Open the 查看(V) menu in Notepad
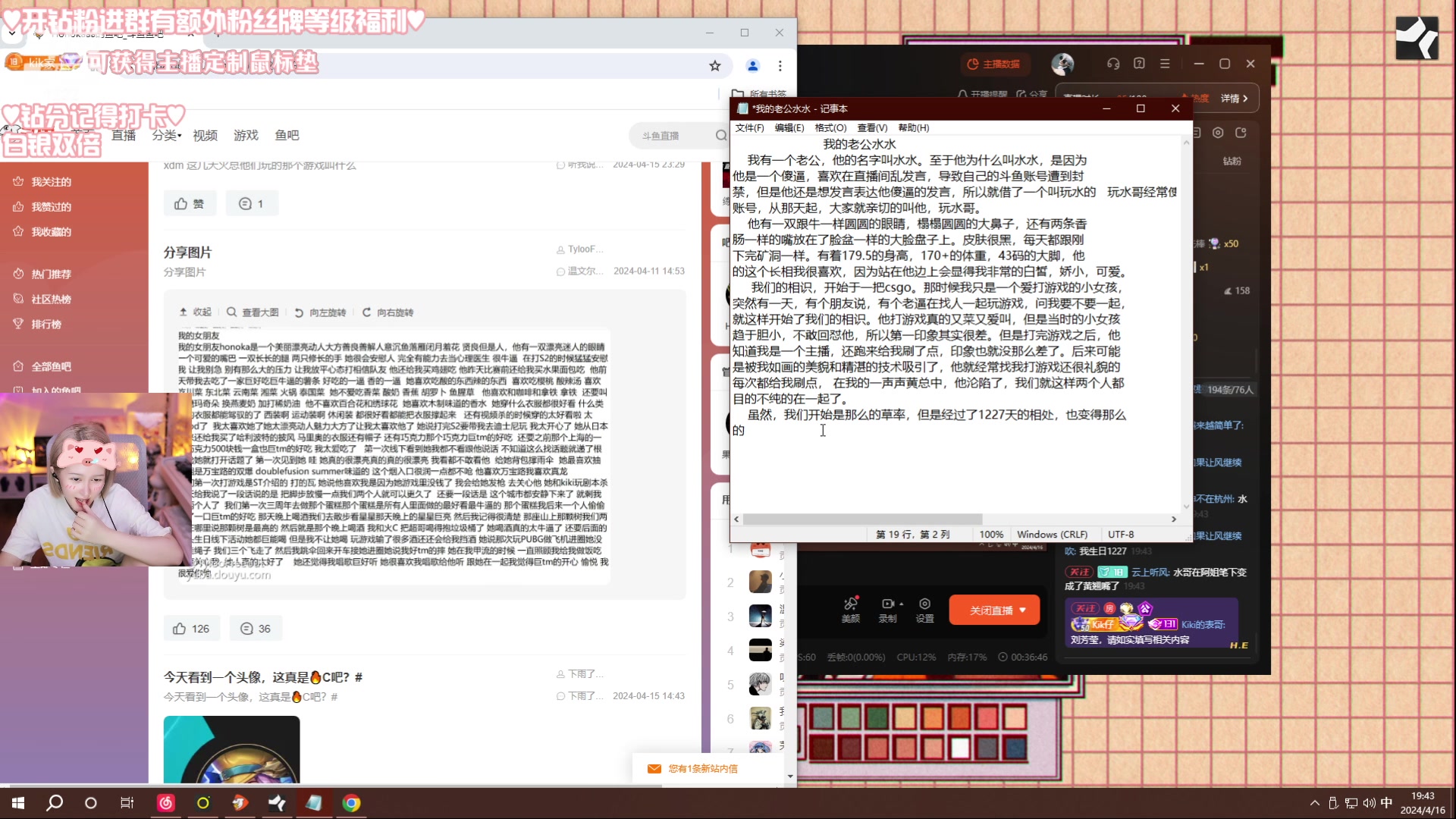The width and height of the screenshot is (1456, 819). [x=872, y=127]
